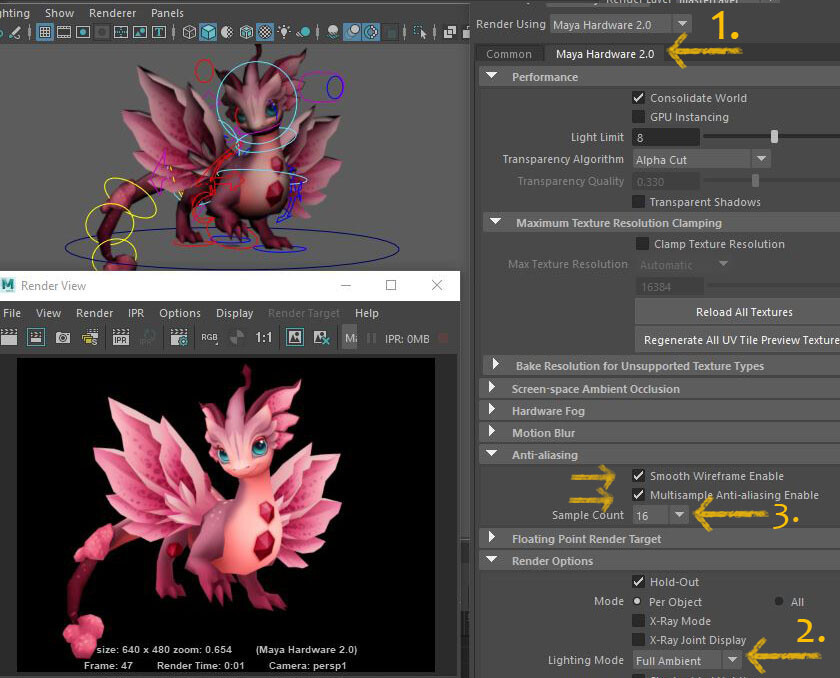Enable textured display in the viewport toolbar
The image size is (840, 678).
pyautogui.click(x=265, y=31)
